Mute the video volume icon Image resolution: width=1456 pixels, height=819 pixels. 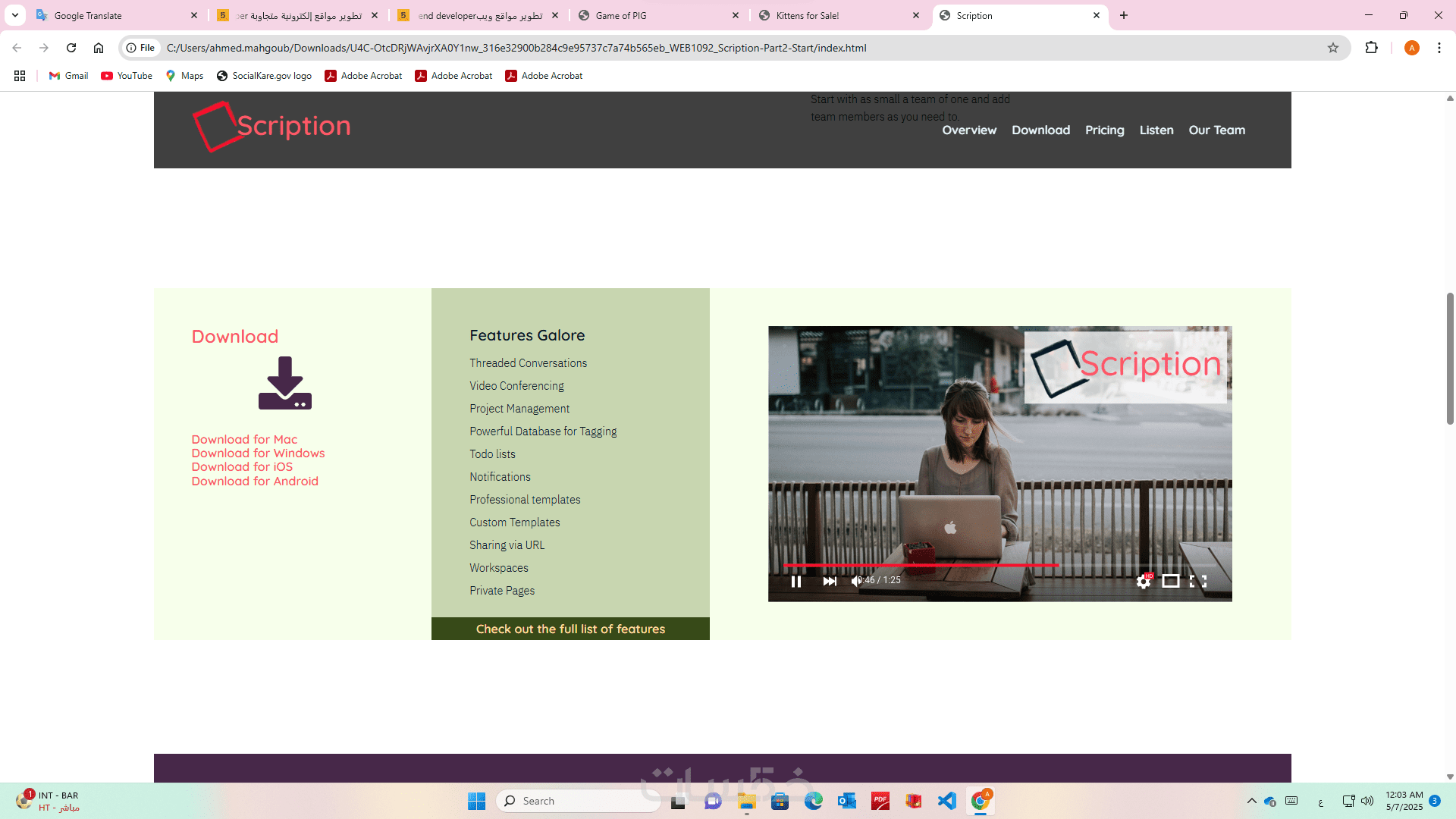(x=856, y=581)
